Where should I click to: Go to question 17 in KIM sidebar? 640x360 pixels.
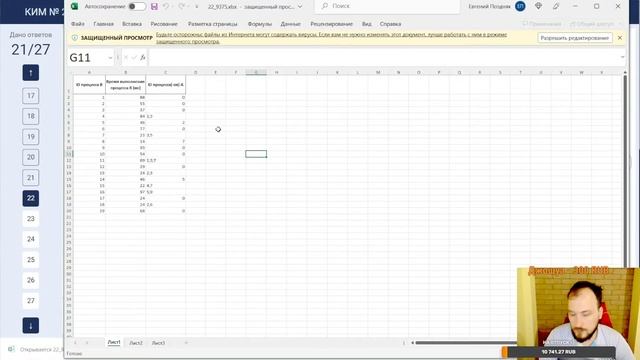31,96
